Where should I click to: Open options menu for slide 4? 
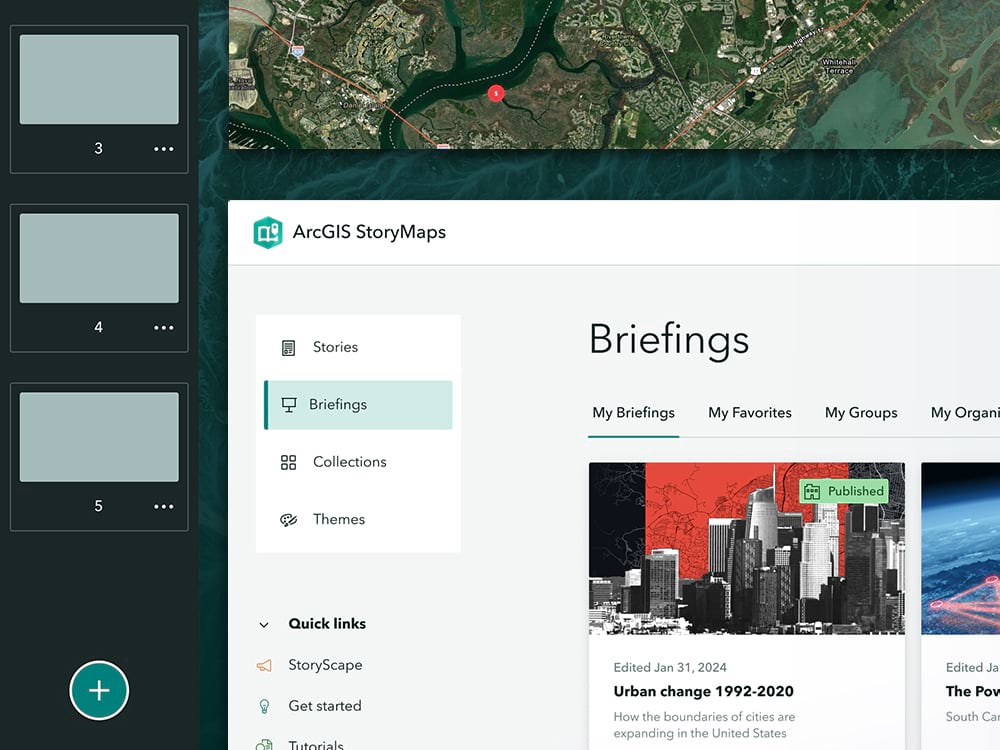click(x=164, y=328)
